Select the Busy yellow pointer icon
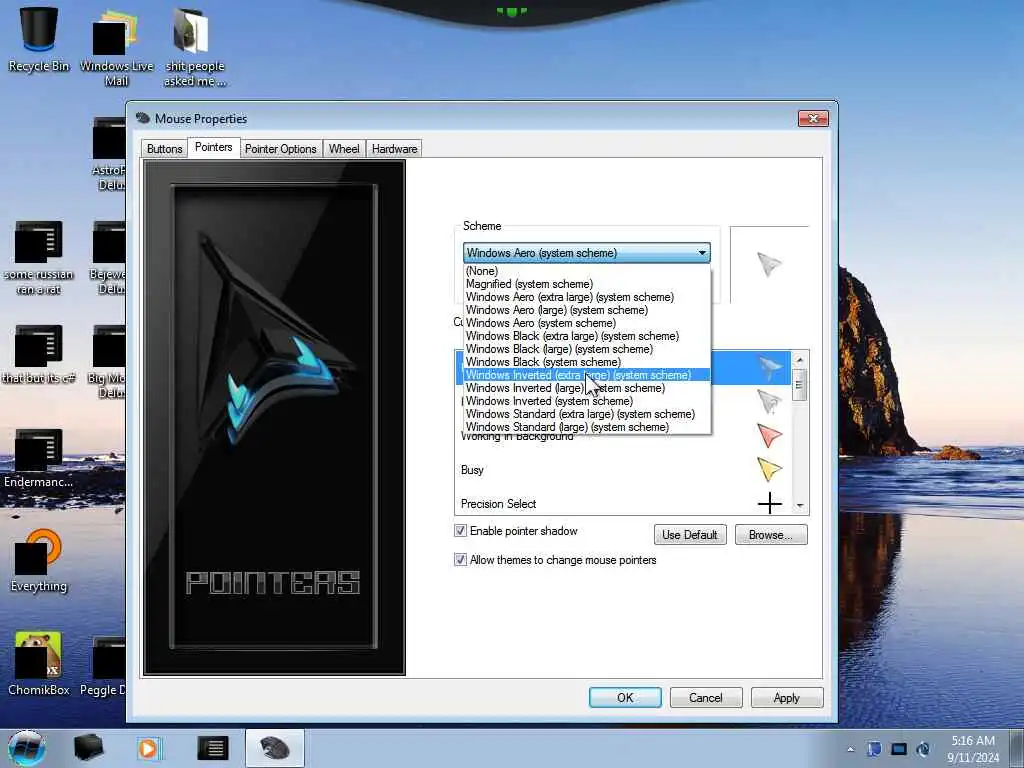Viewport: 1024px width, 768px height. coord(769,470)
